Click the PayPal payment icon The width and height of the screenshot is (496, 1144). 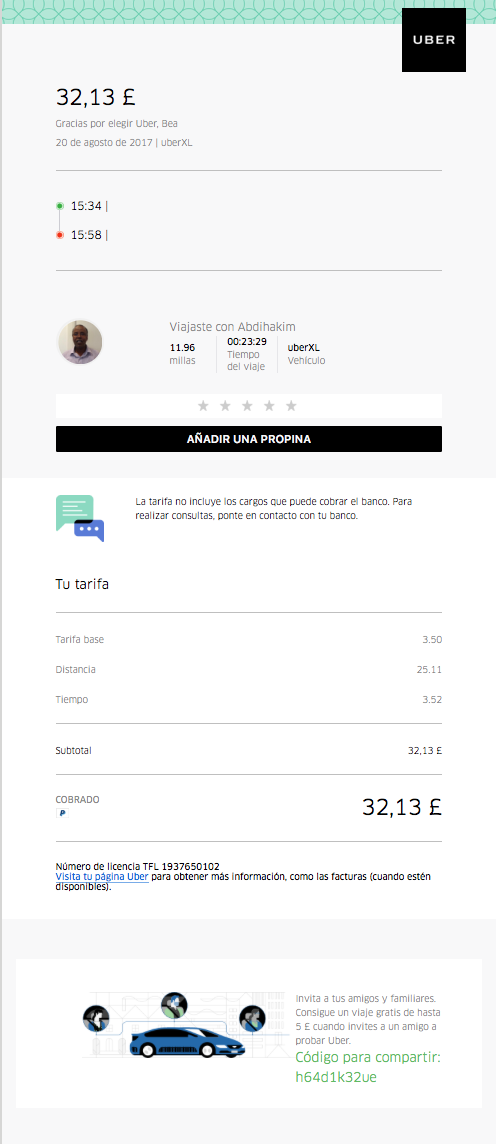coord(62,813)
